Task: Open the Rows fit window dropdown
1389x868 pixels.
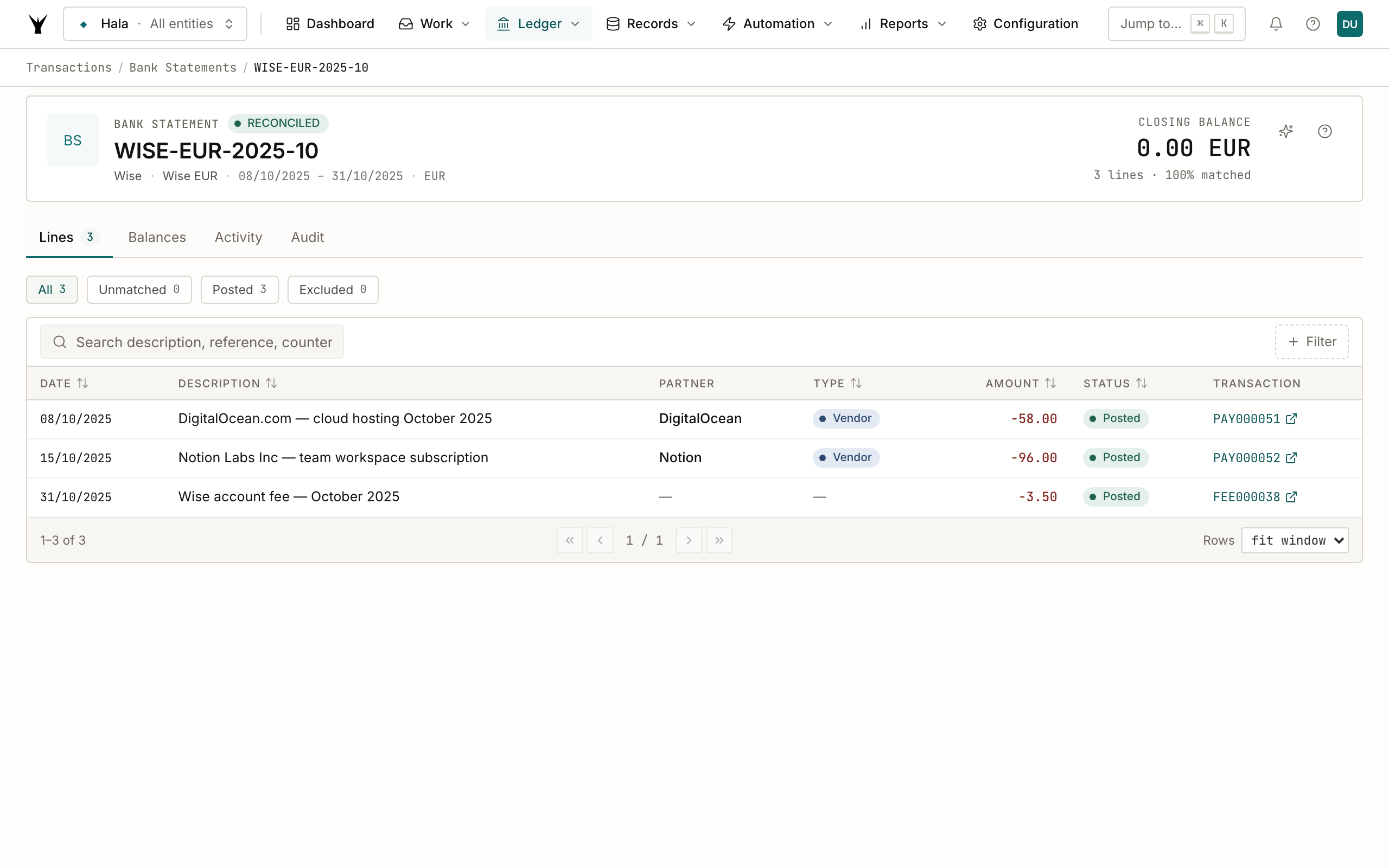Action: point(1295,540)
